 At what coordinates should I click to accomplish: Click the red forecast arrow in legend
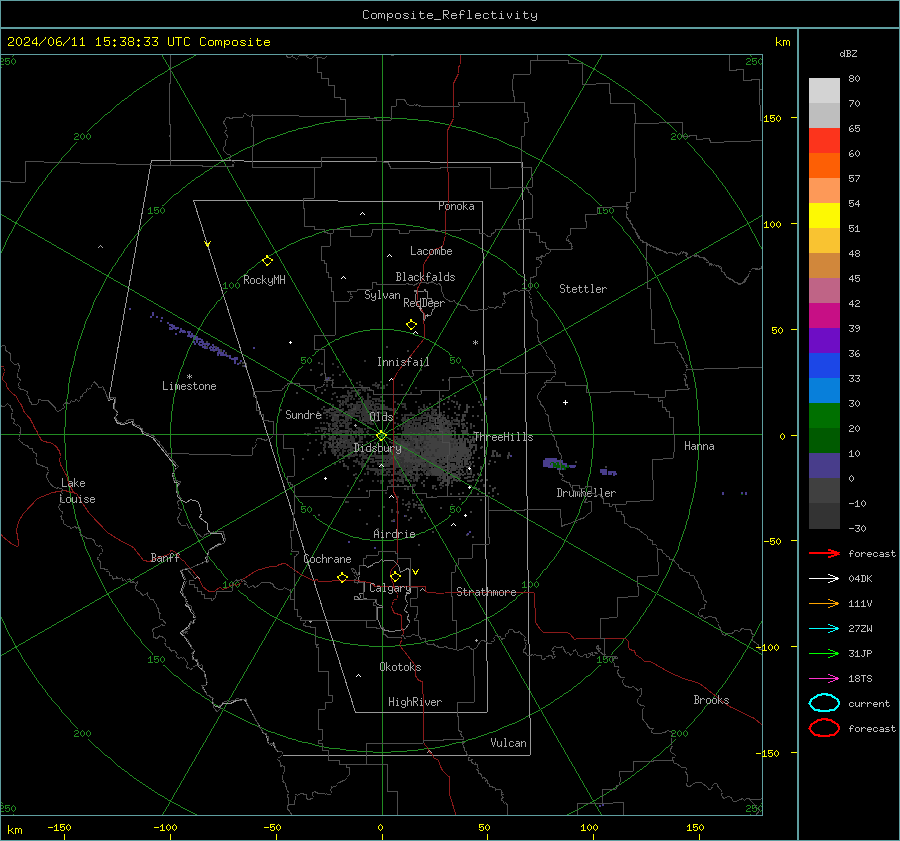pos(824,553)
